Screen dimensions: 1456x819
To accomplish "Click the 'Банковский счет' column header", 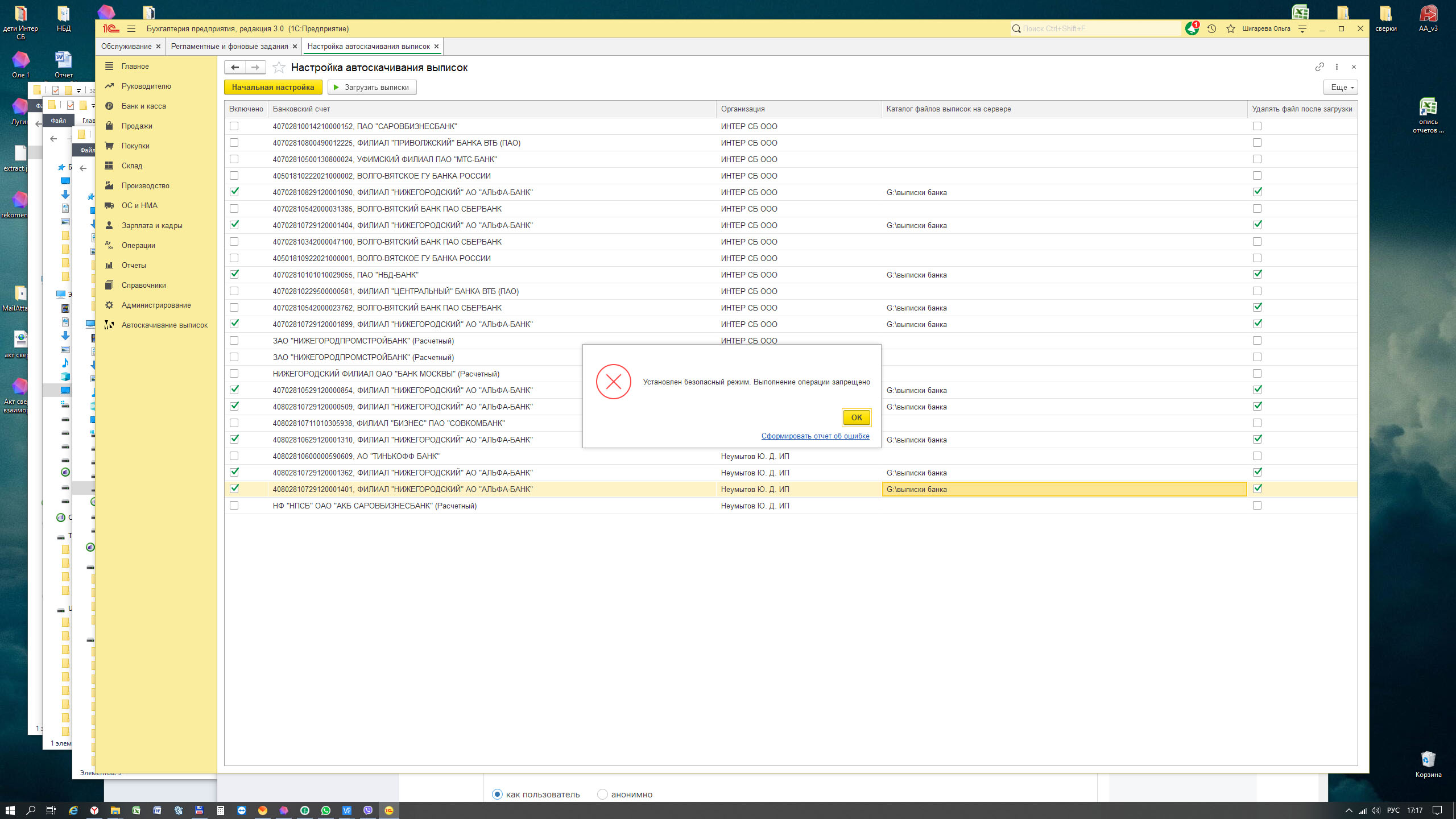I will coord(492,109).
